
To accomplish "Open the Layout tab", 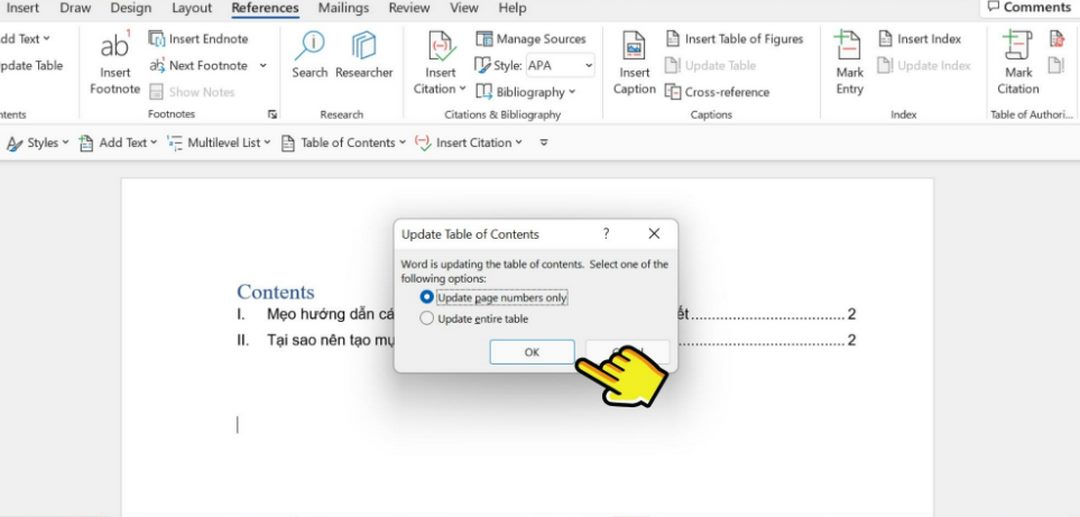I will [x=192, y=8].
